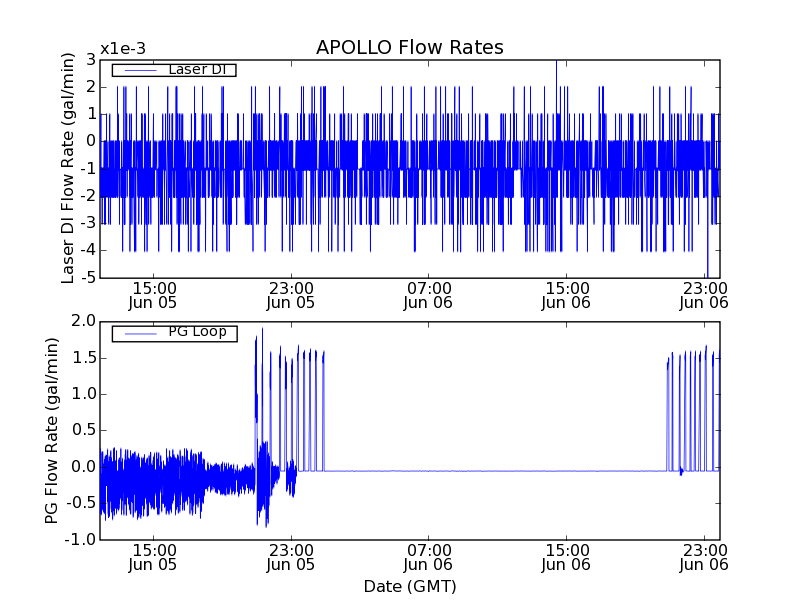
Task: Click the 1.0 y-axis tick of PG plot
Action: 84,394
